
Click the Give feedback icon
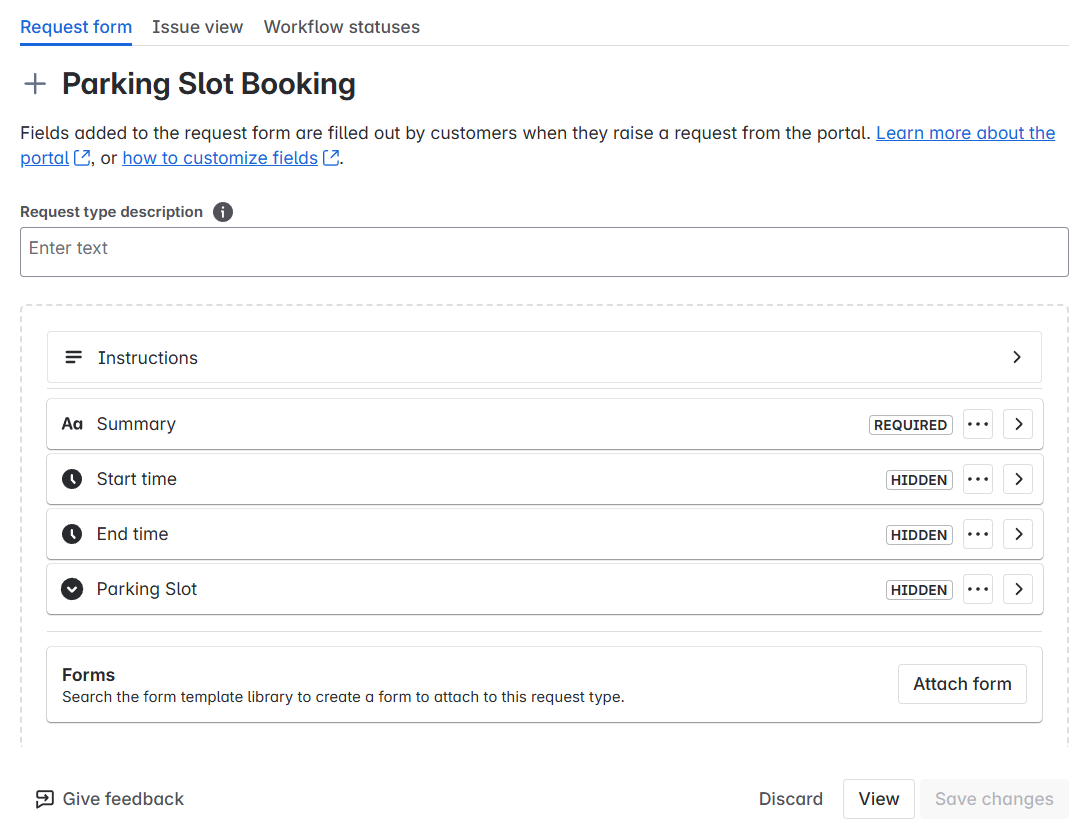[x=44, y=799]
